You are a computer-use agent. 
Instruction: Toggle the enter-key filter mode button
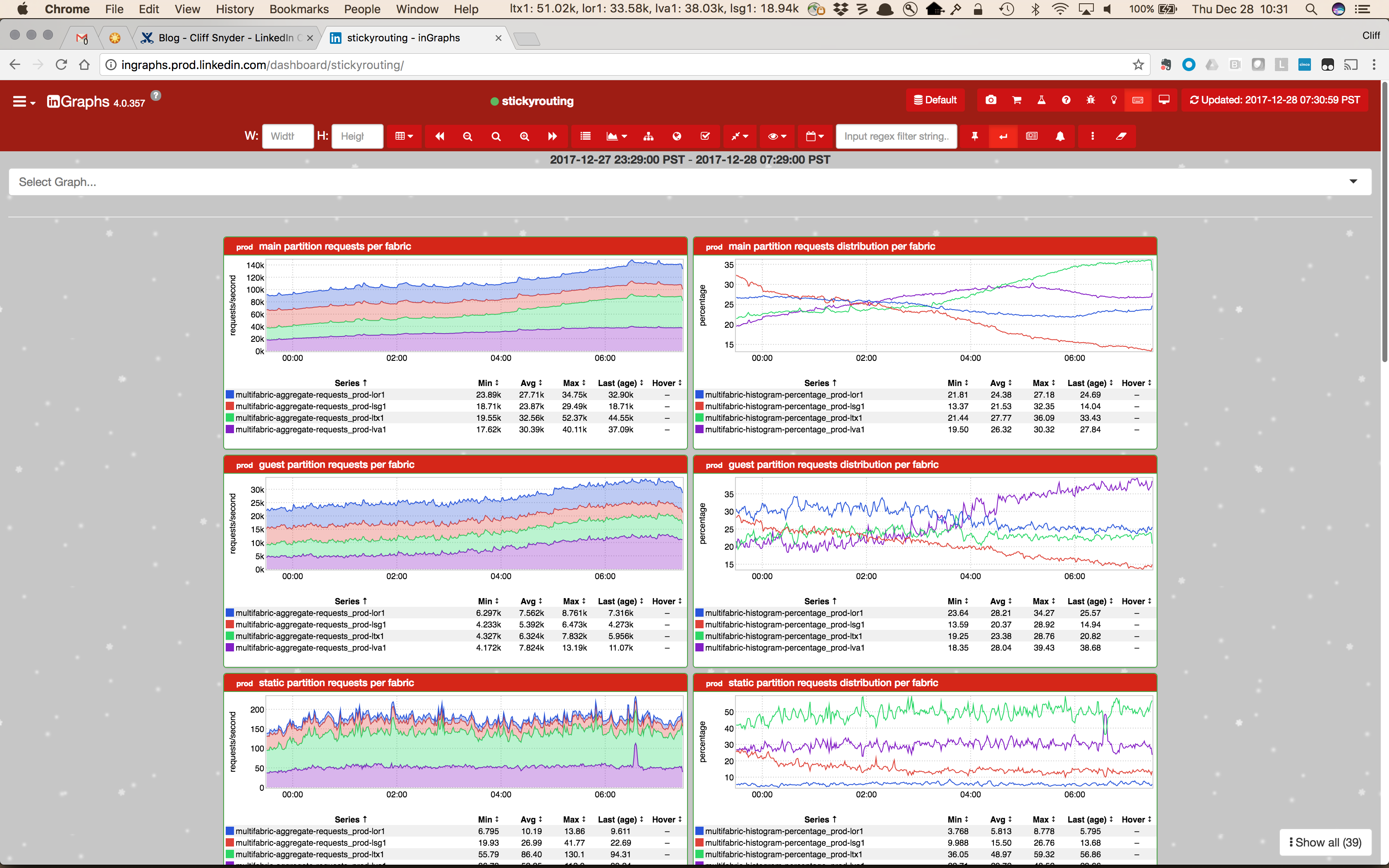pos(1003,136)
